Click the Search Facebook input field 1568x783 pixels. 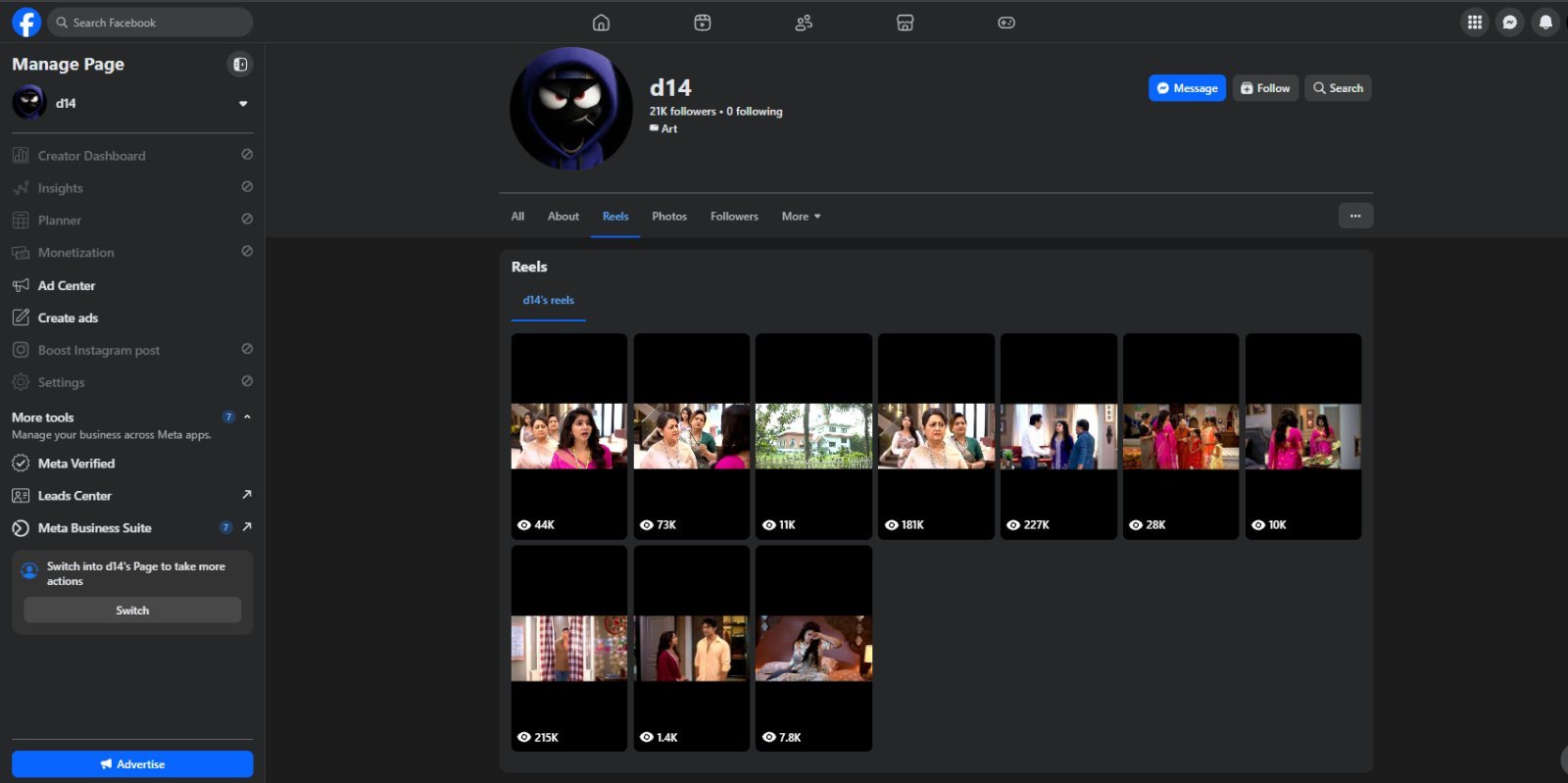click(150, 23)
